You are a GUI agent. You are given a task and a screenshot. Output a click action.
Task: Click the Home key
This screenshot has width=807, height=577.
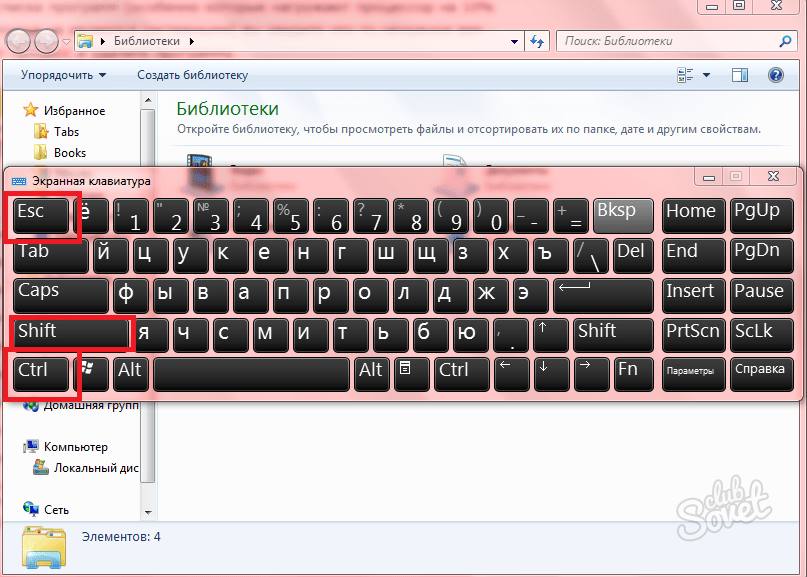click(693, 216)
